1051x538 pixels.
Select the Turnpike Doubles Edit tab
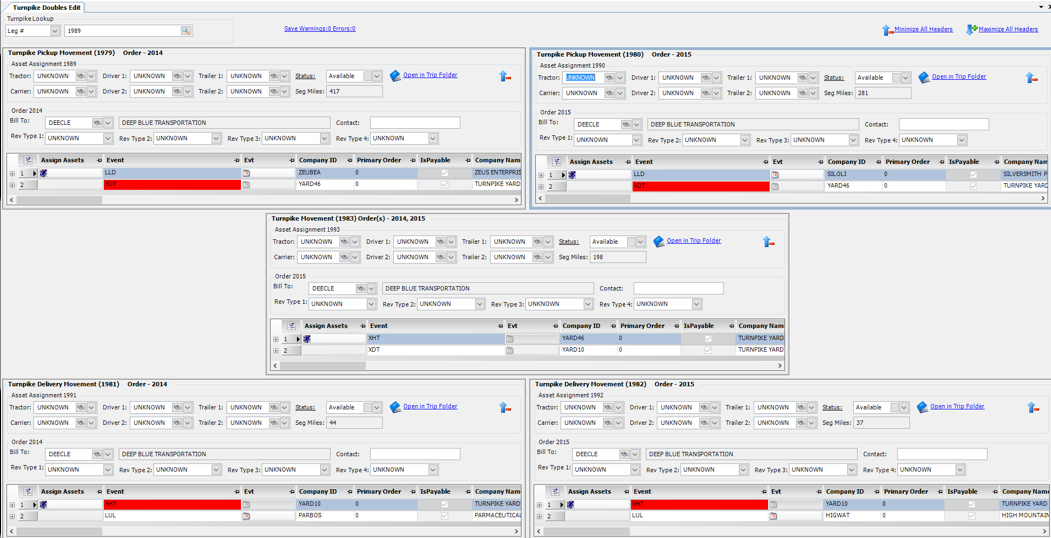click(46, 7)
